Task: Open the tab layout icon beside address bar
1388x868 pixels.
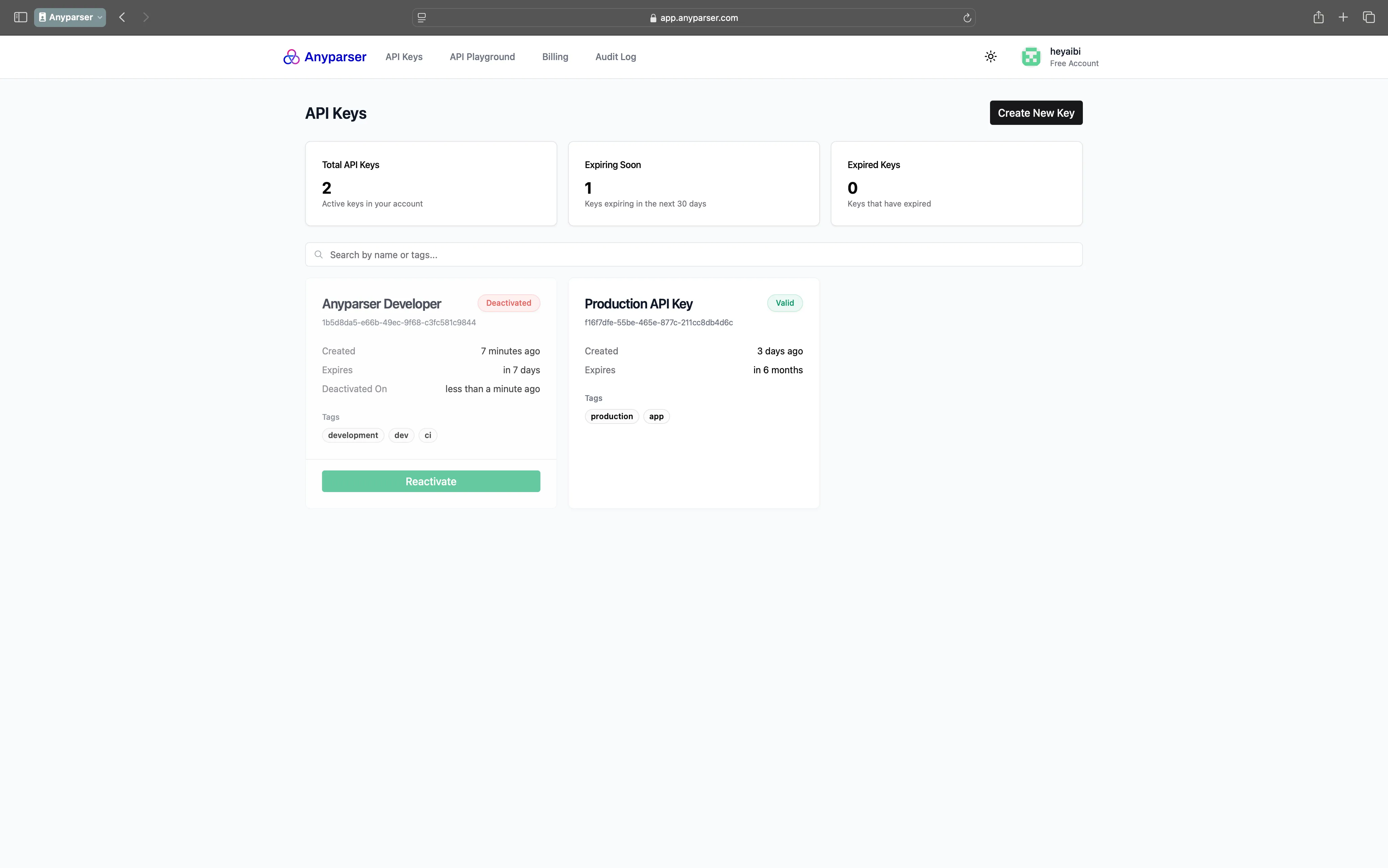Action: [422, 18]
